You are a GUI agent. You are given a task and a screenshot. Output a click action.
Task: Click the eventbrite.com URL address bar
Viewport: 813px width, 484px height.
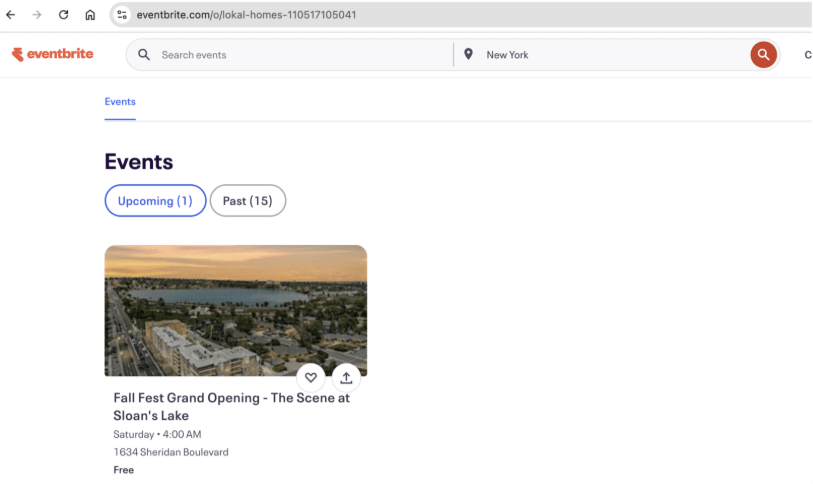pyautogui.click(x=400, y=15)
